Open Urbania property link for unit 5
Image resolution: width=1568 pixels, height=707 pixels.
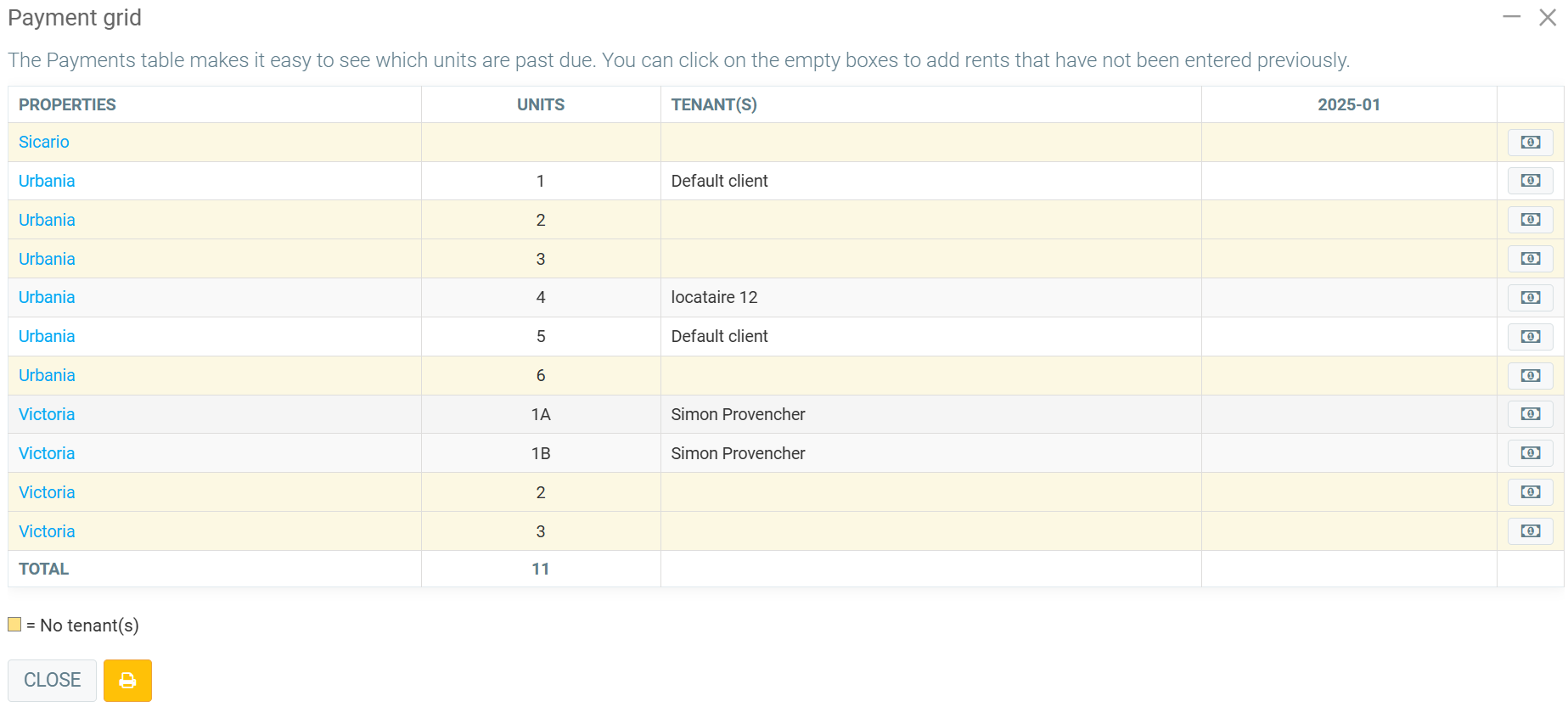[x=47, y=337]
